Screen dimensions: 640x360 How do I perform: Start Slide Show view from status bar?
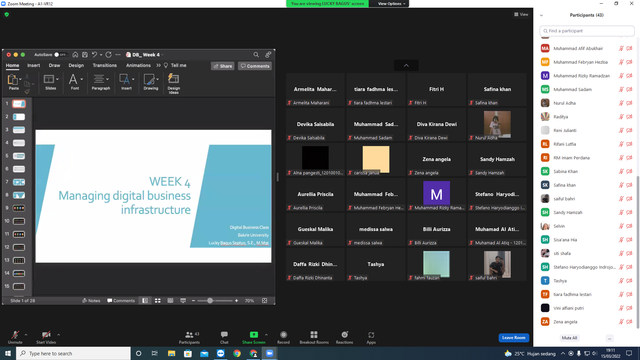pyautogui.click(x=183, y=301)
